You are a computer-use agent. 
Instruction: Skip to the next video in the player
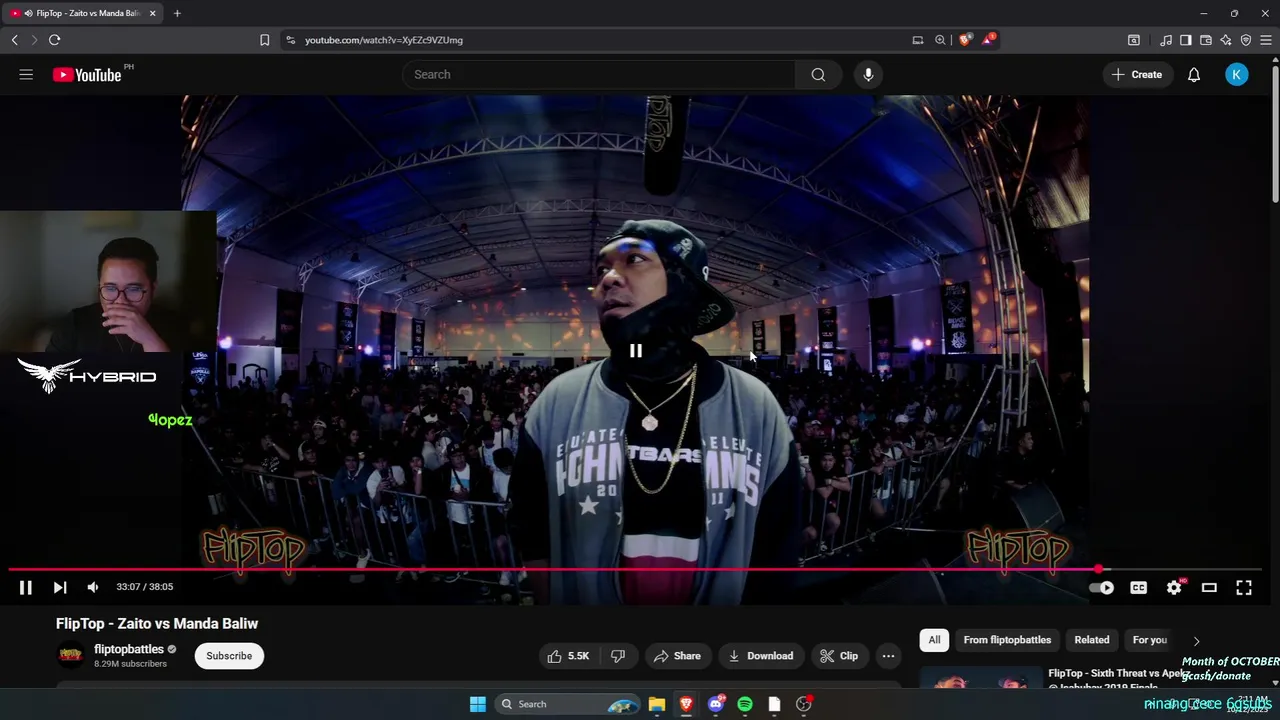(x=60, y=587)
